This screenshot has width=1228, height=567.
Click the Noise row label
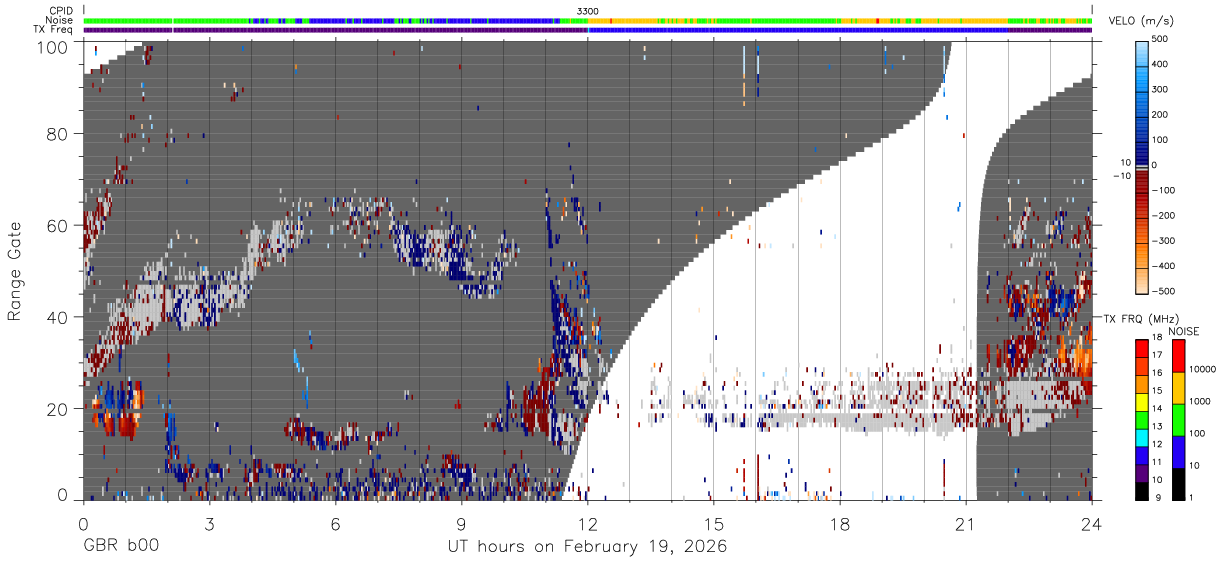pos(61,20)
